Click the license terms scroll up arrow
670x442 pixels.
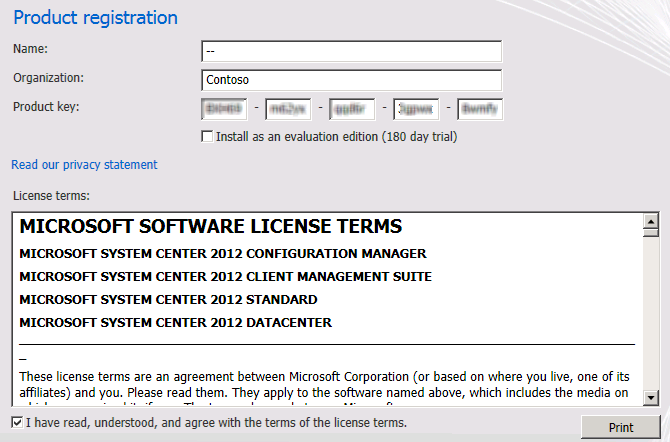(x=650, y=223)
